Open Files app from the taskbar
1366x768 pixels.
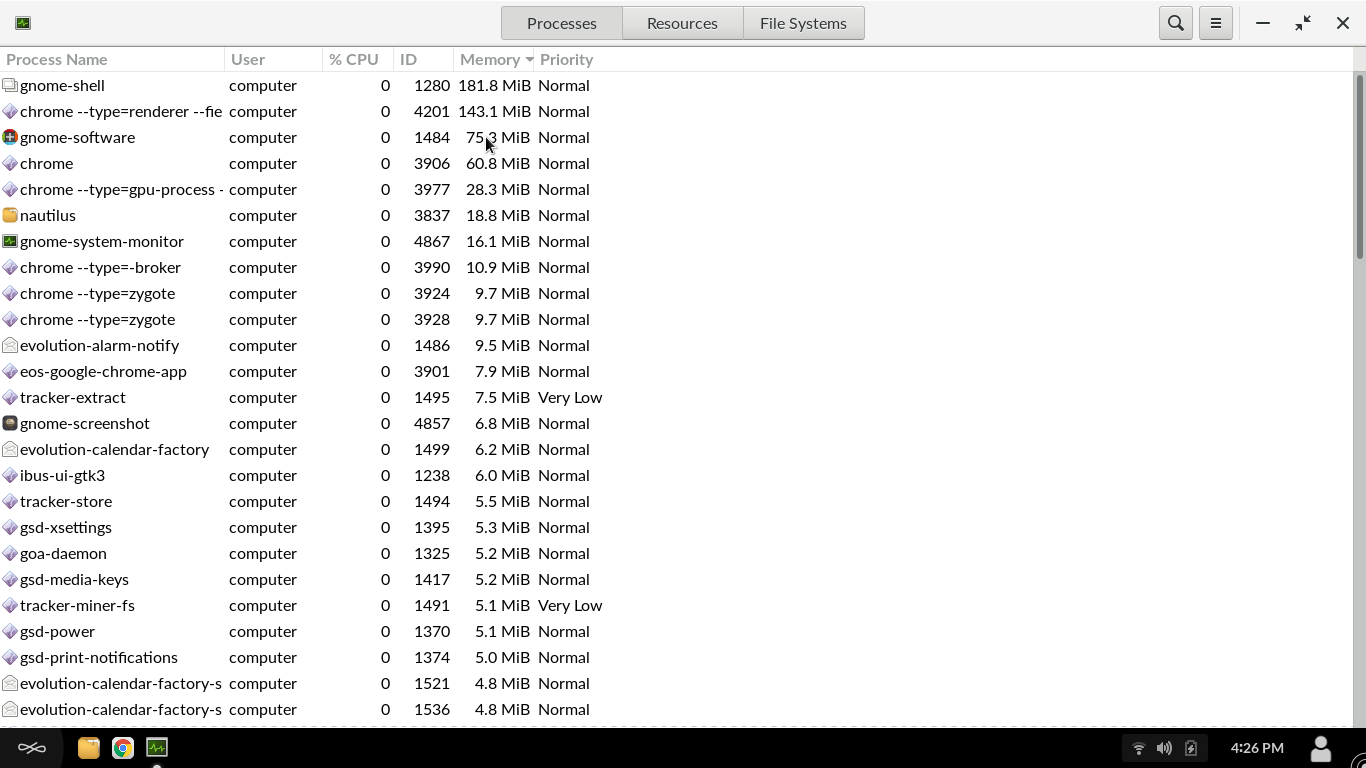(x=88, y=748)
